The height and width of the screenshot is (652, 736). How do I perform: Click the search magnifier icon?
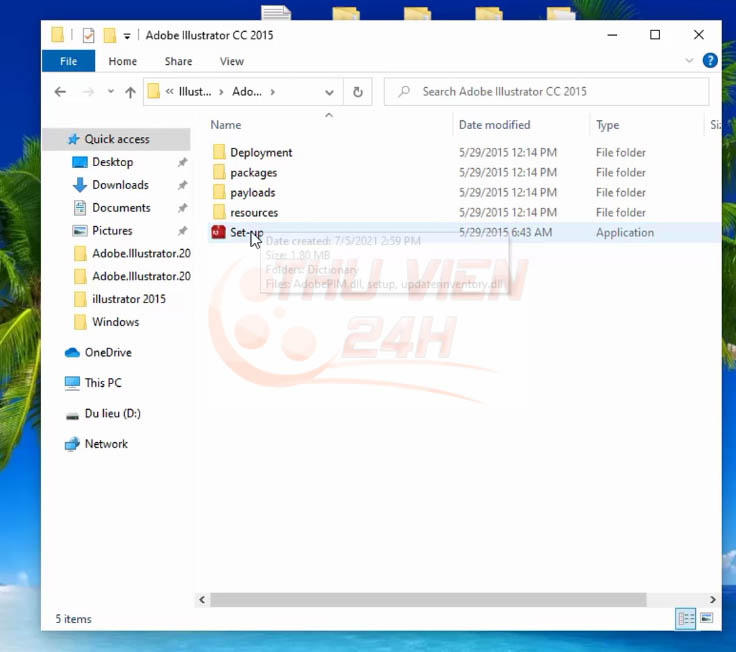404,92
